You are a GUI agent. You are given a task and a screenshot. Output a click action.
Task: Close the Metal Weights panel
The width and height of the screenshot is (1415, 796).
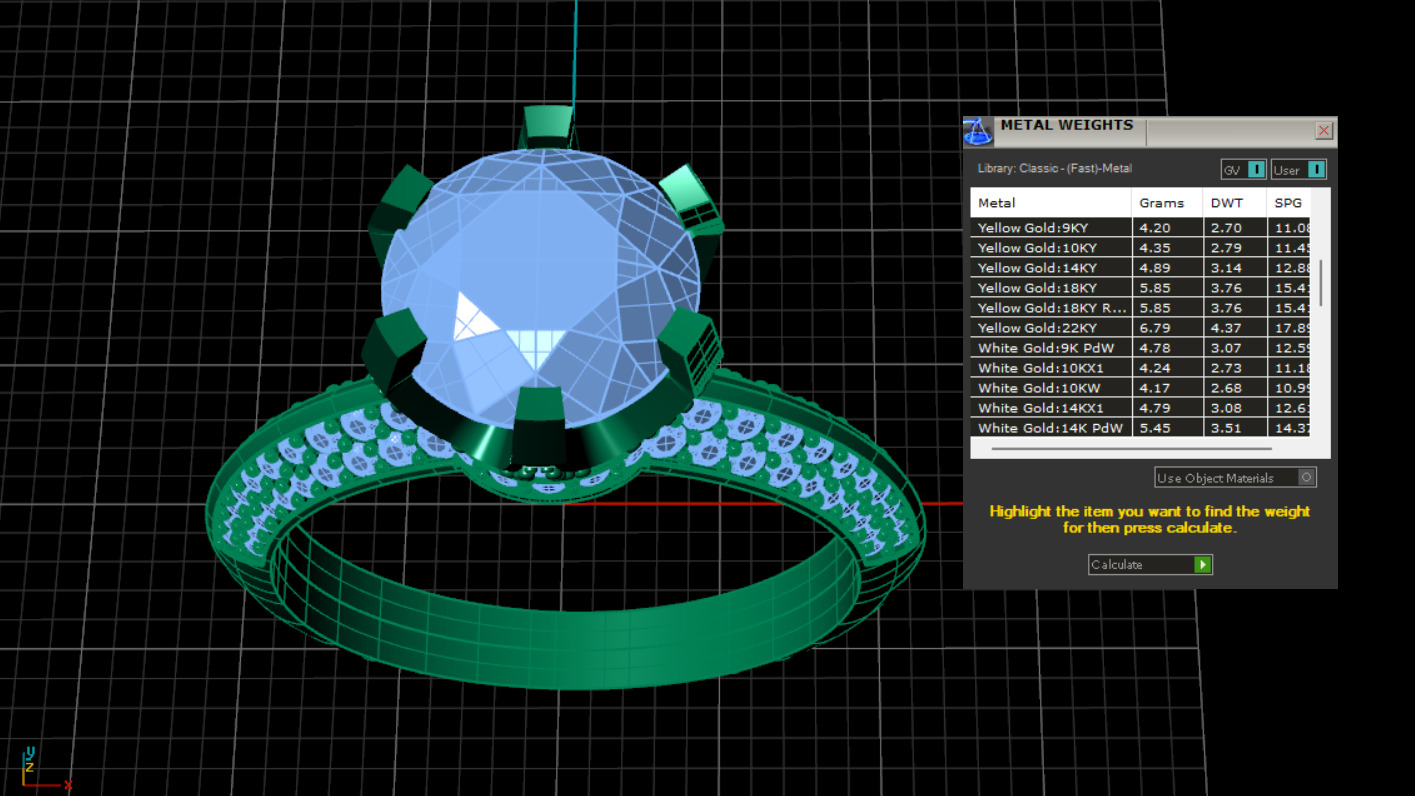[1323, 131]
